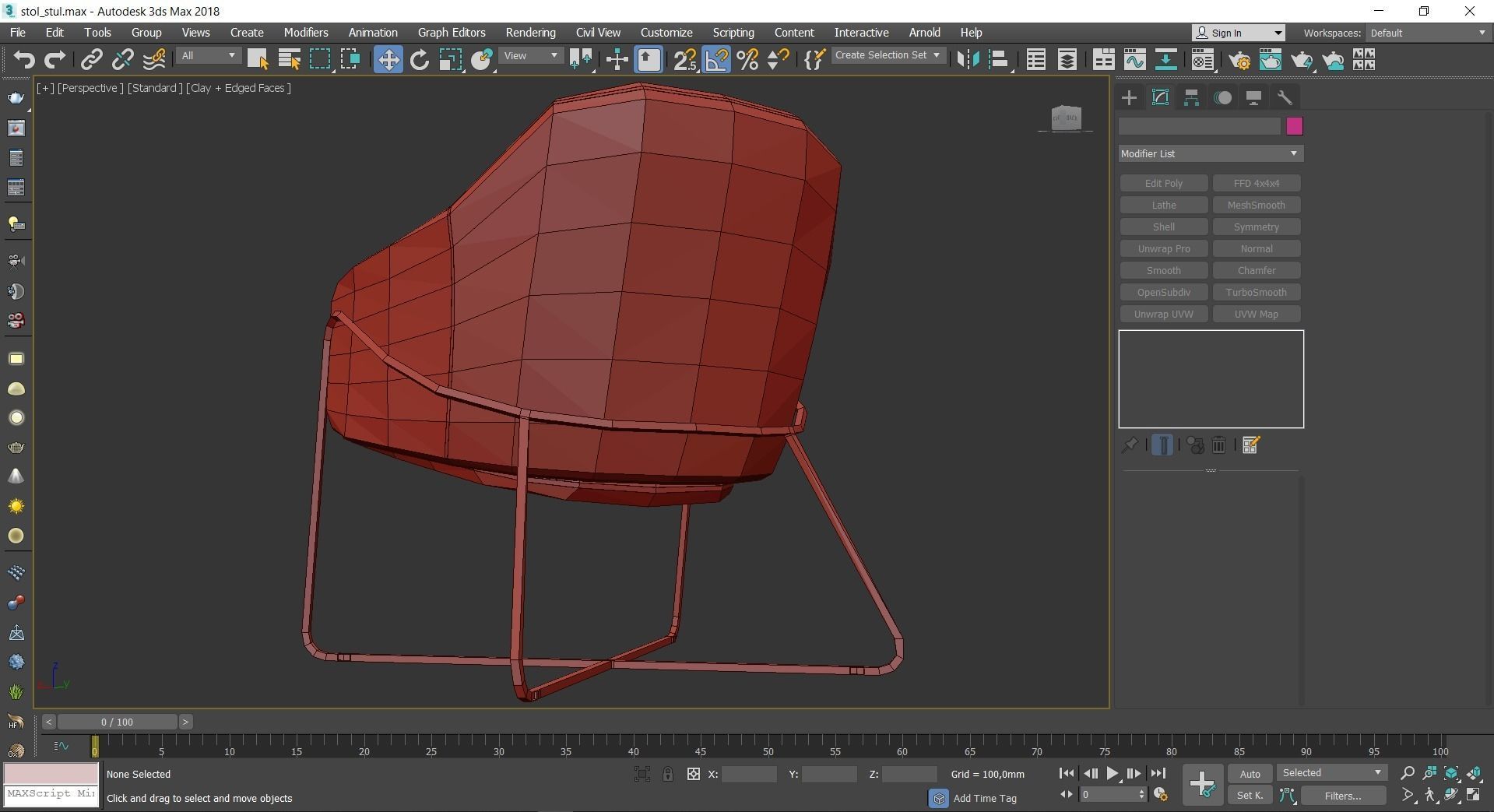This screenshot has width=1494, height=812.
Task: Click the time slider 0 / 100 handle
Action: [117, 722]
